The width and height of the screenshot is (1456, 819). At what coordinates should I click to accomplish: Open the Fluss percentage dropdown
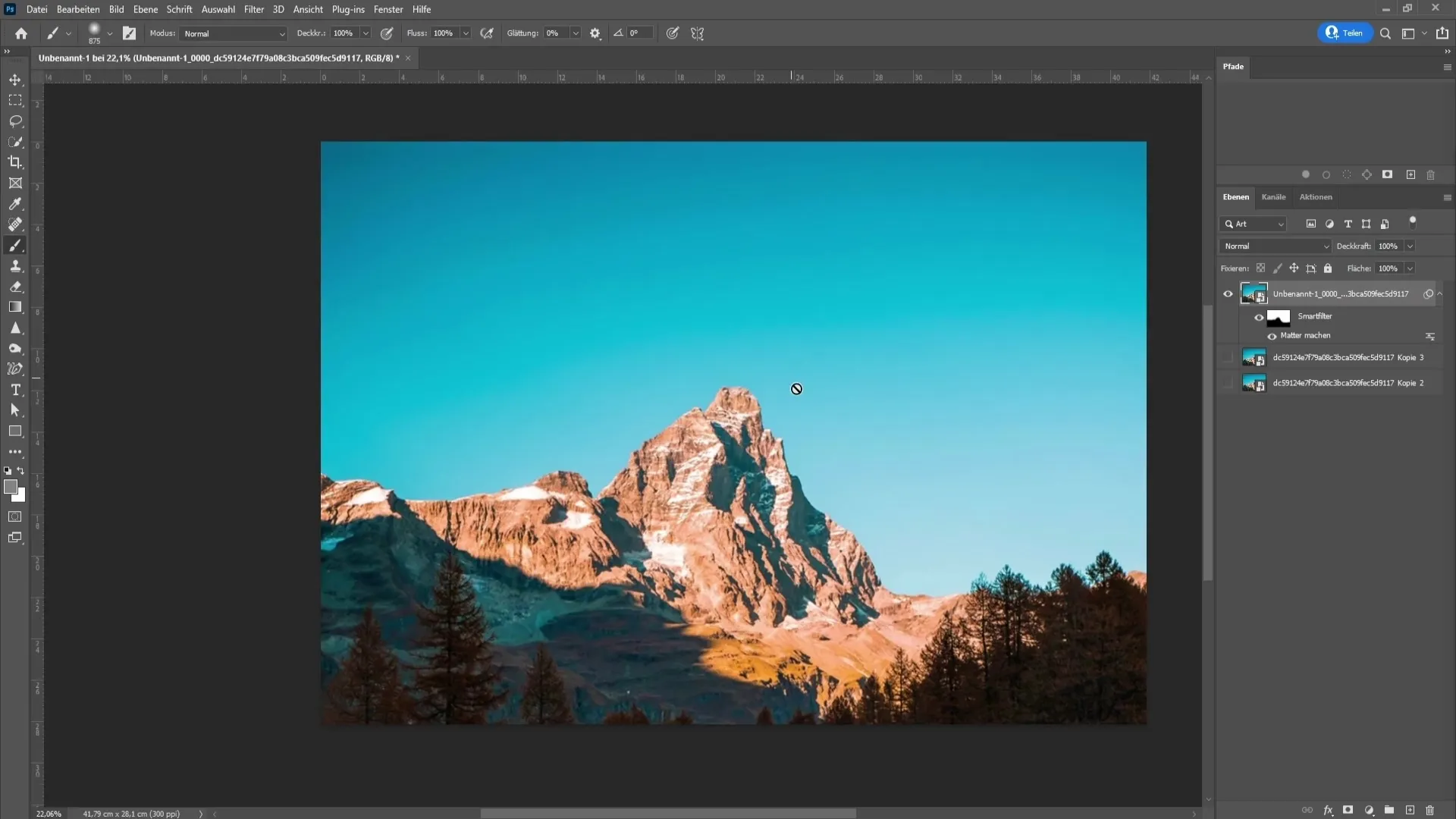click(x=465, y=33)
